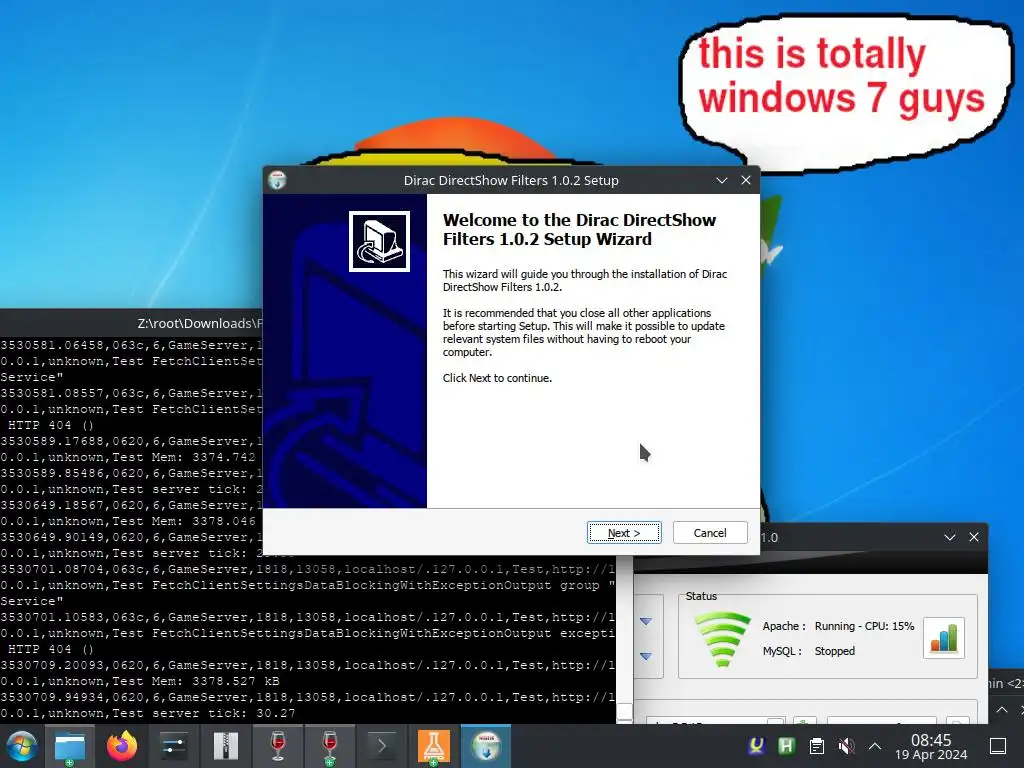Click the show desktop button at taskbar end
Viewport: 1024px width, 768px height.
[998, 746]
